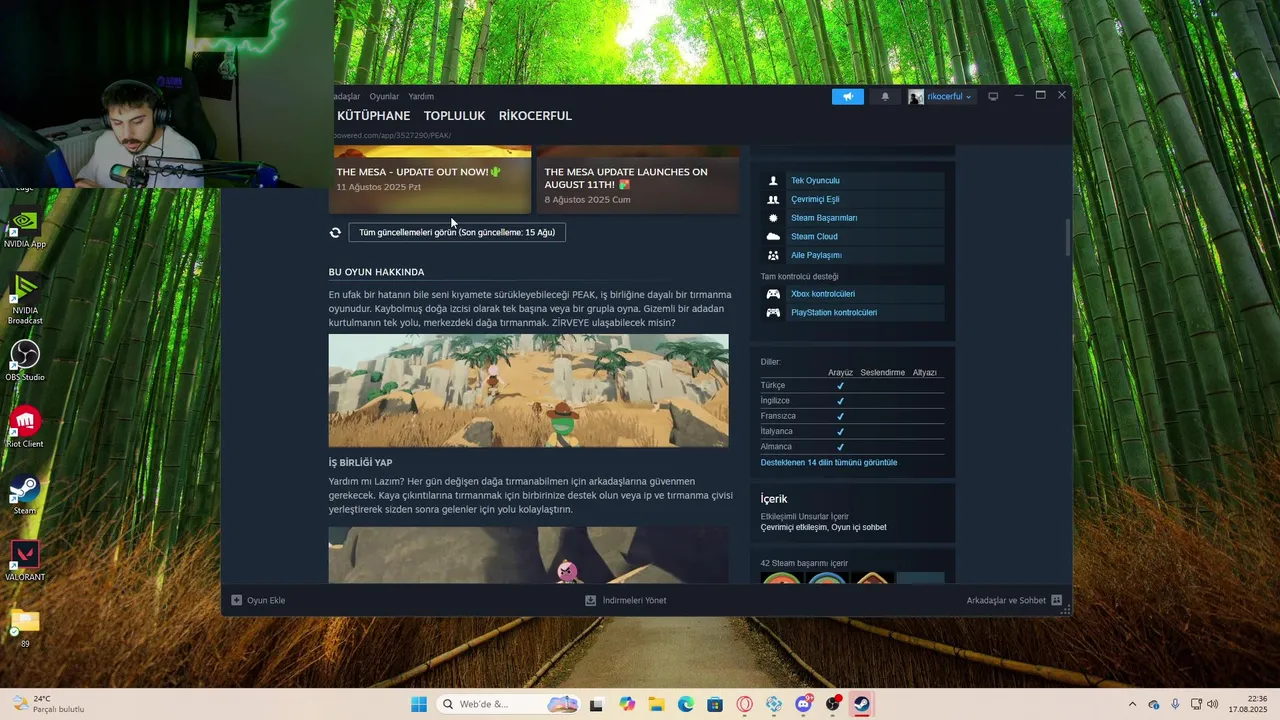Open the Windows Start menu
This screenshot has height=720, width=1280.
(x=419, y=704)
